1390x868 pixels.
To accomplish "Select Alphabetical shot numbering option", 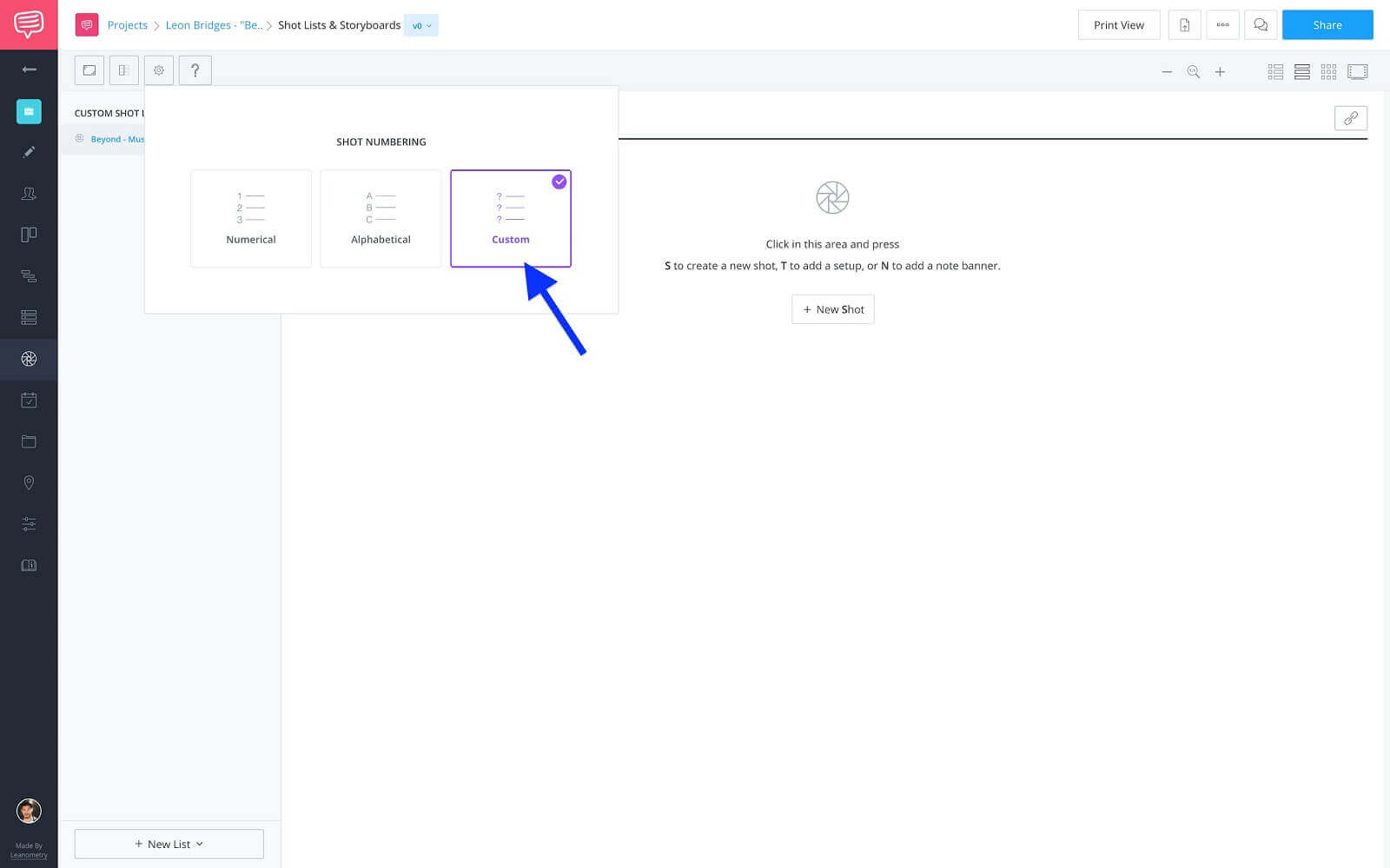I will click(x=381, y=218).
